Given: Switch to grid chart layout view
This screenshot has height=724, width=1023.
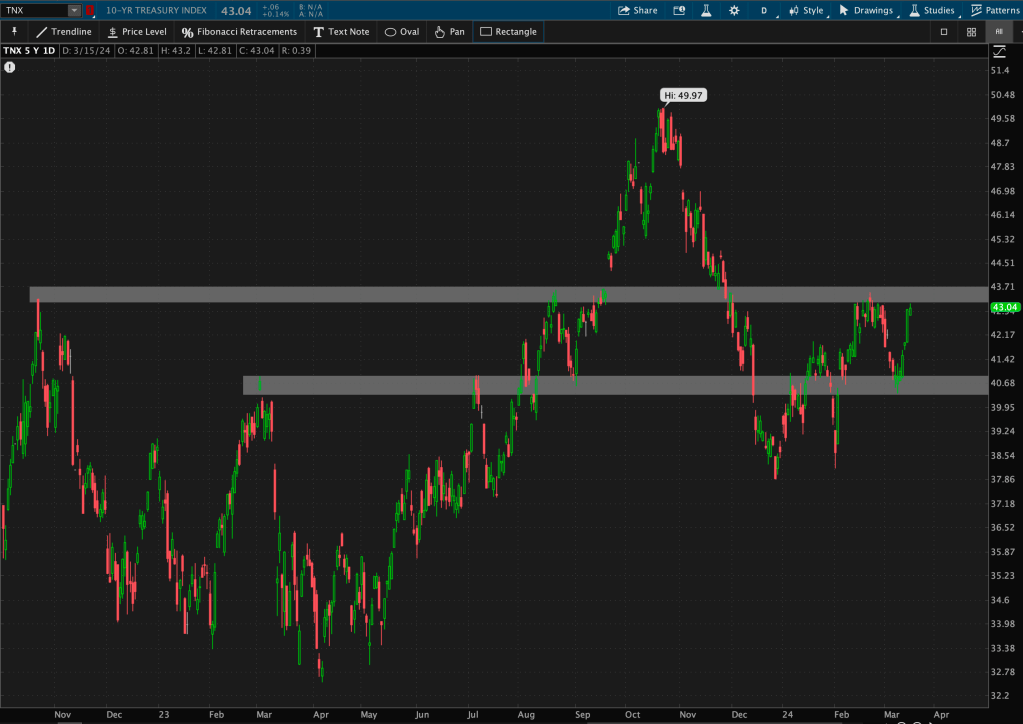Looking at the screenshot, I should pos(971,32).
